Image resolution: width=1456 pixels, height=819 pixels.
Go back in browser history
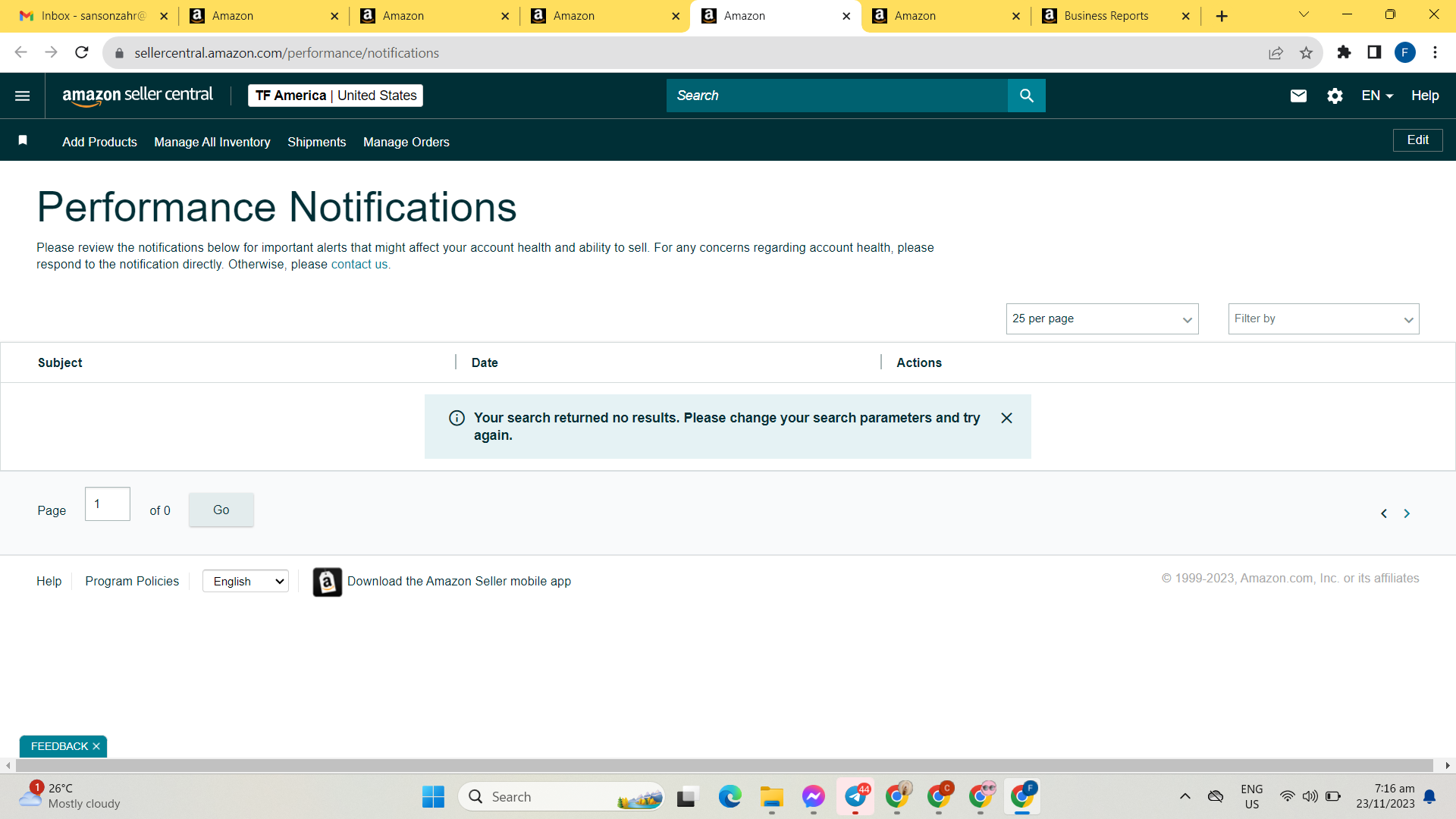click(20, 52)
